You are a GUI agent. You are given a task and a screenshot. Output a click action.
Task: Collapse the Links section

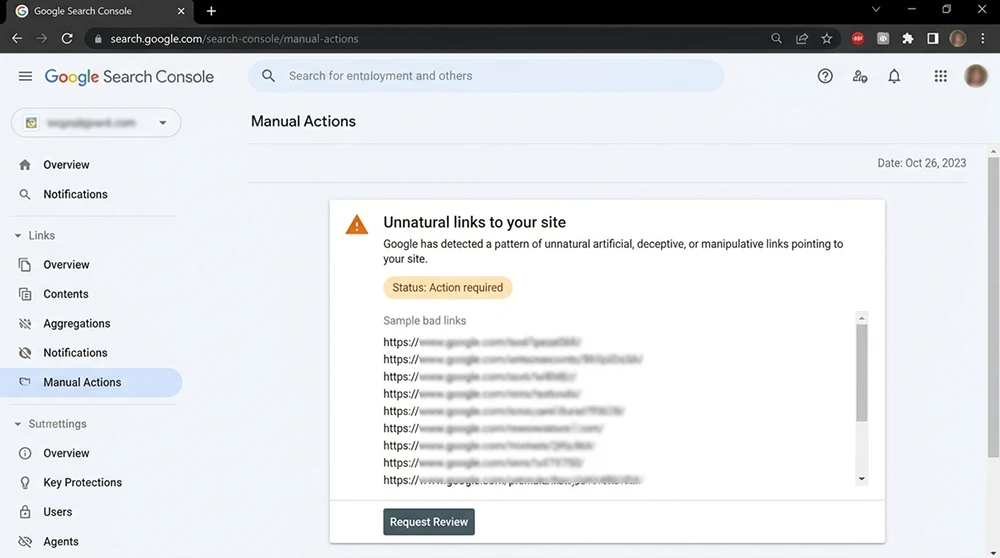click(18, 235)
